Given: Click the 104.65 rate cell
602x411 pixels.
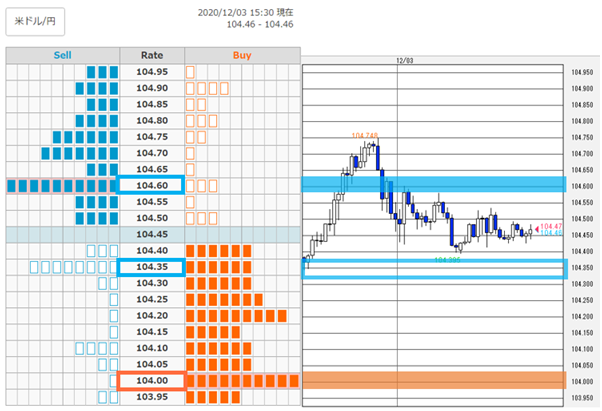Looking at the screenshot, I should 152,169.
